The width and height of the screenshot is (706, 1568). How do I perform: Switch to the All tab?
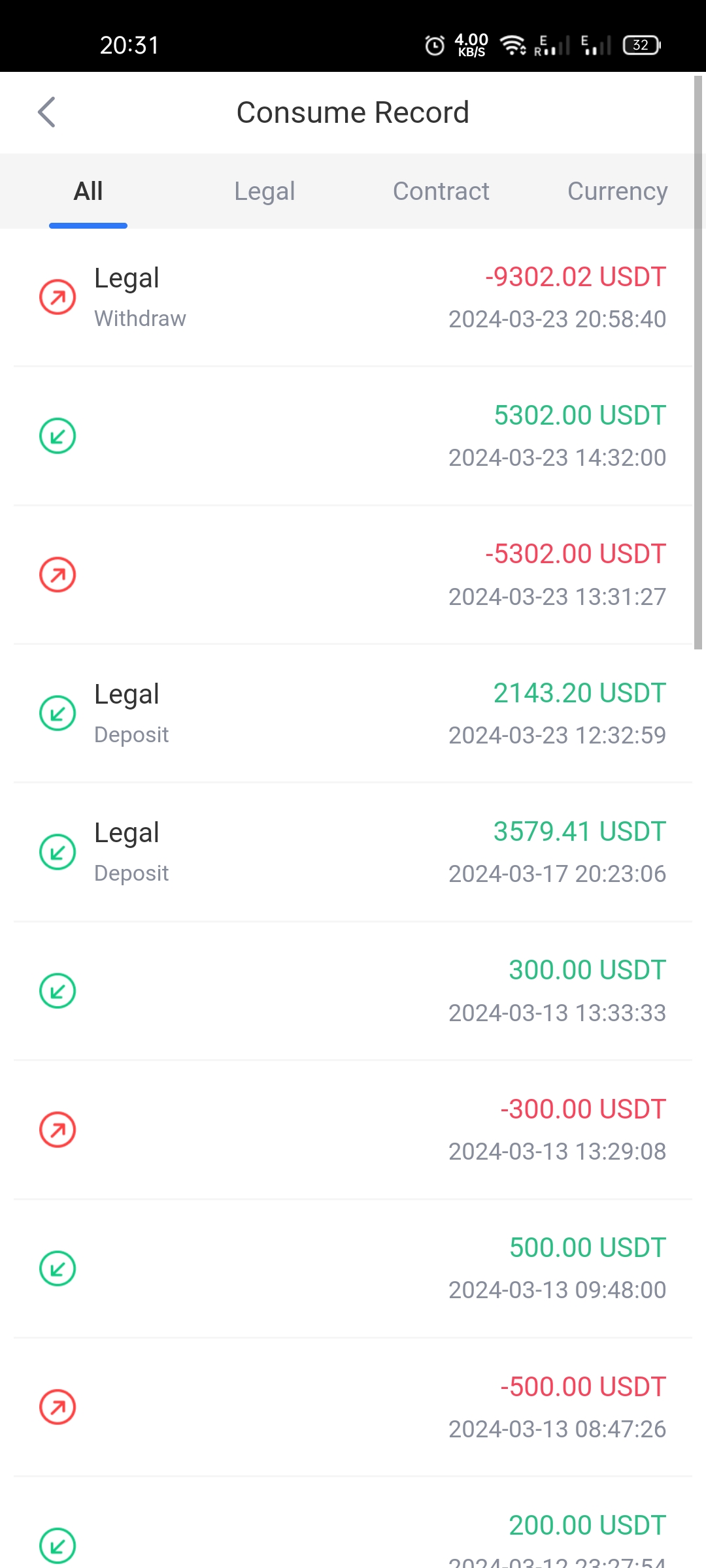[x=88, y=191]
